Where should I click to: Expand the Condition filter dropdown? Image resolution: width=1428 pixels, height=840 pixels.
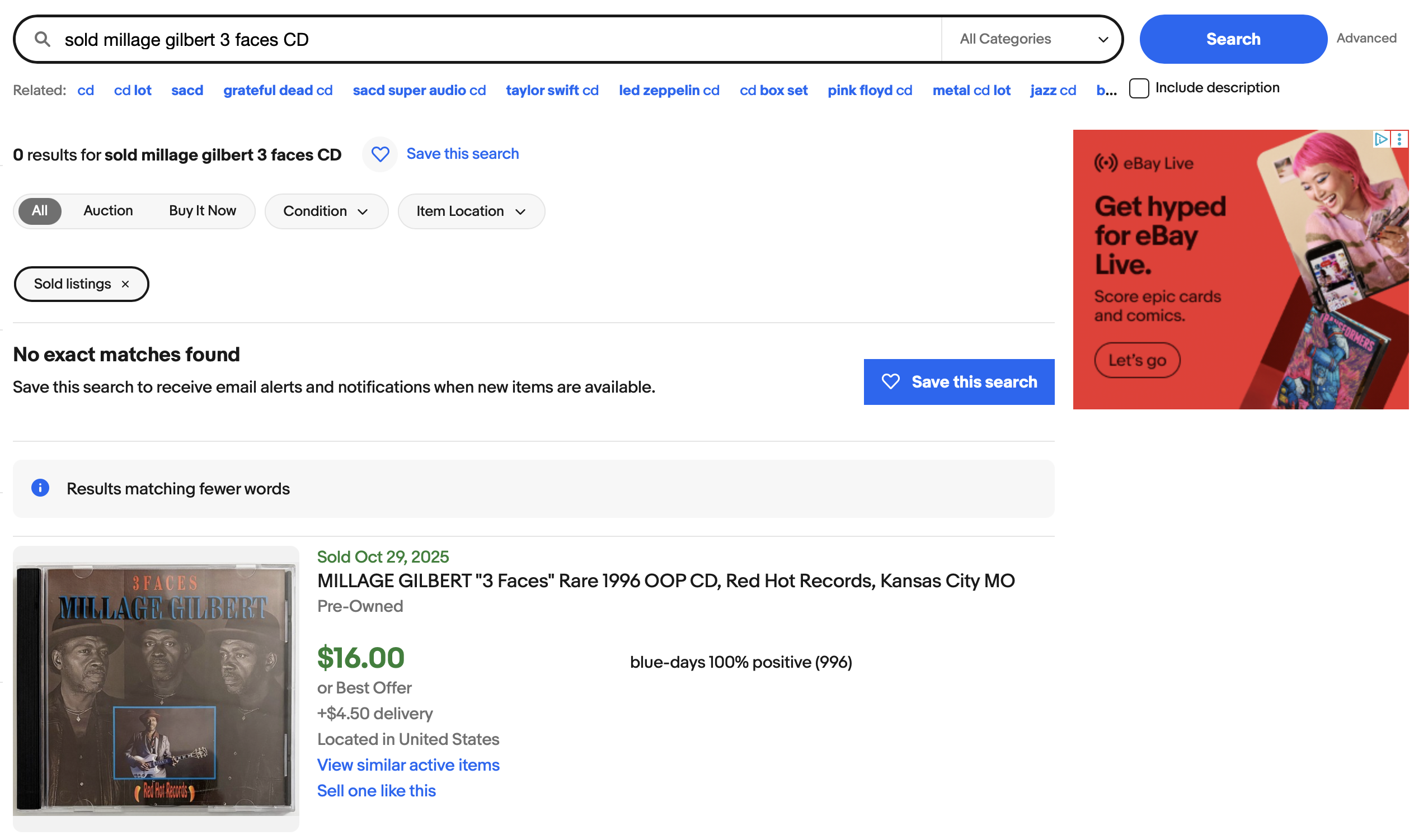tap(326, 212)
